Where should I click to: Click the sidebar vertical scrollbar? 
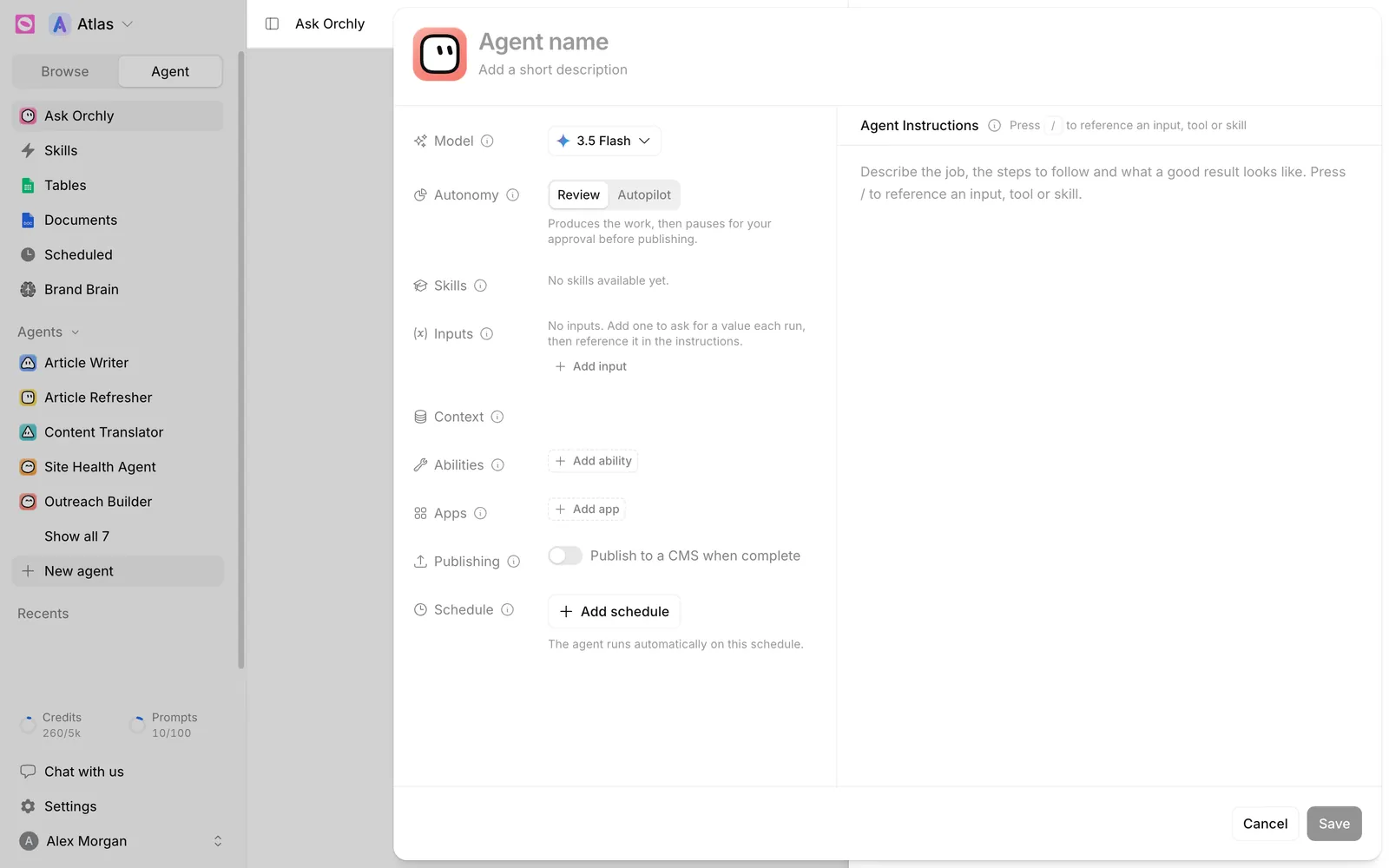(x=241, y=360)
